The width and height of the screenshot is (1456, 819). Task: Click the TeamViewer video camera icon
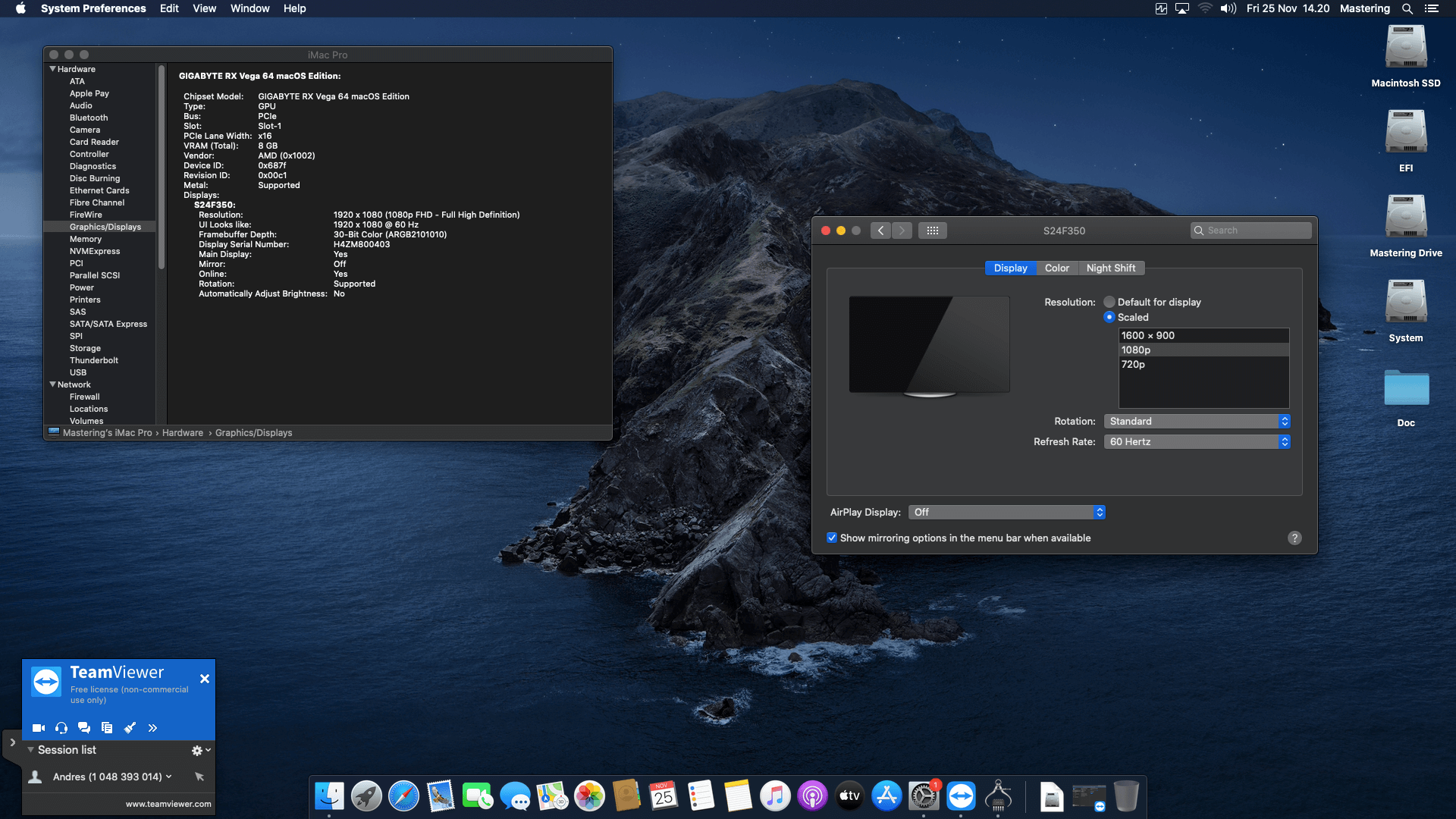tap(39, 728)
